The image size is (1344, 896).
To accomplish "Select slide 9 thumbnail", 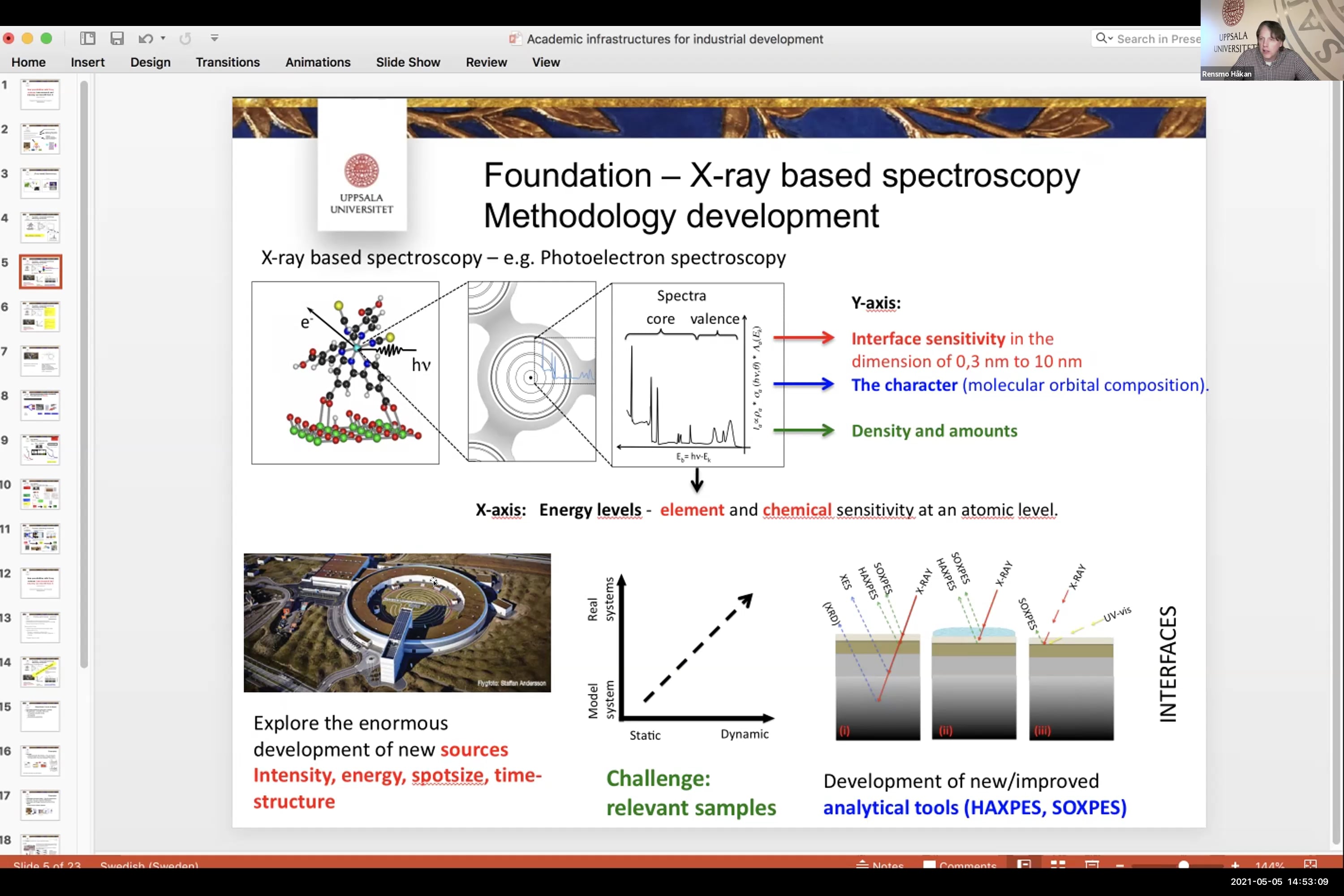I will [40, 450].
